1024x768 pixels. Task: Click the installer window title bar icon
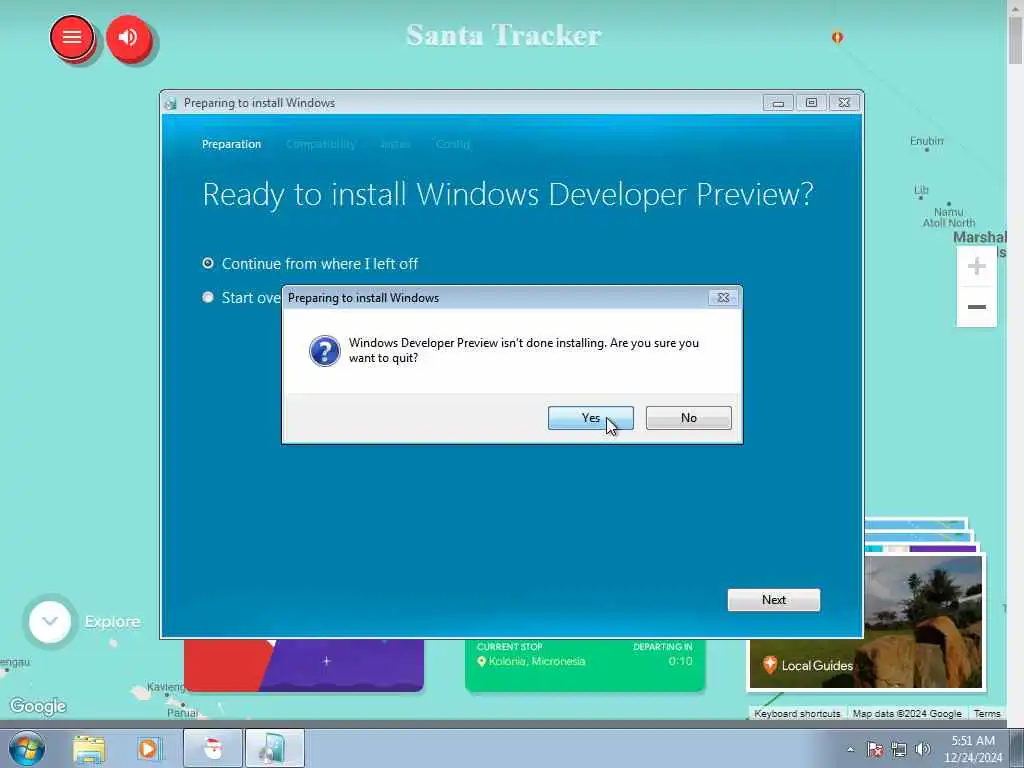coord(171,103)
